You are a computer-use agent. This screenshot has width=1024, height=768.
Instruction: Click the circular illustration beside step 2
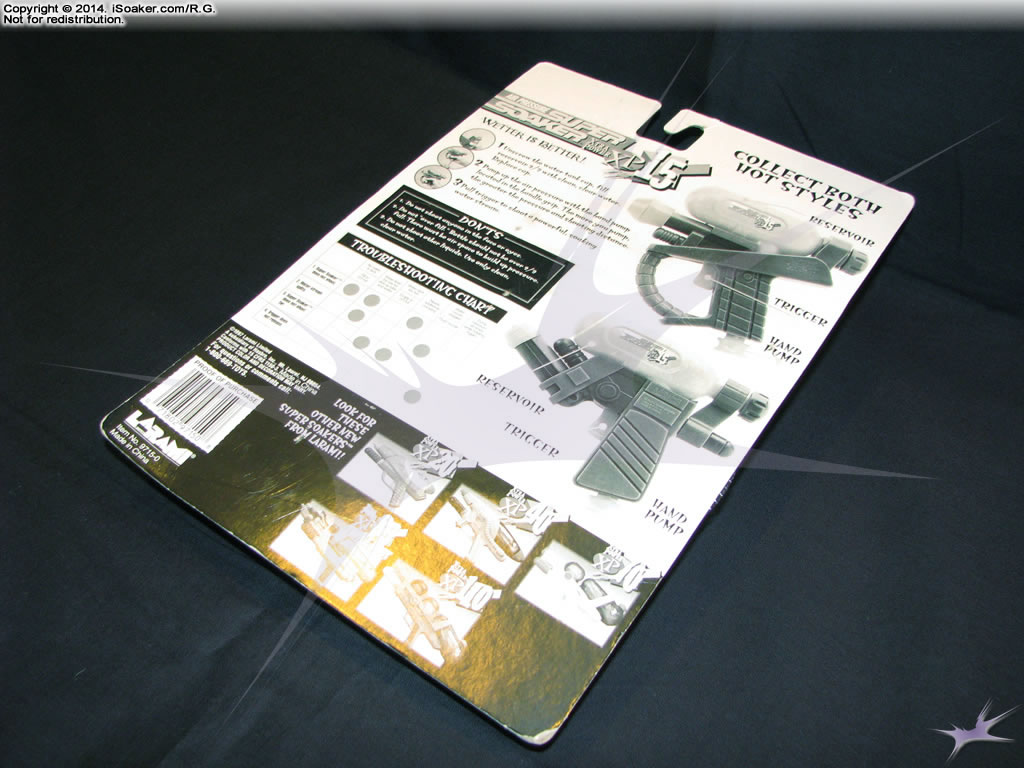(x=455, y=157)
